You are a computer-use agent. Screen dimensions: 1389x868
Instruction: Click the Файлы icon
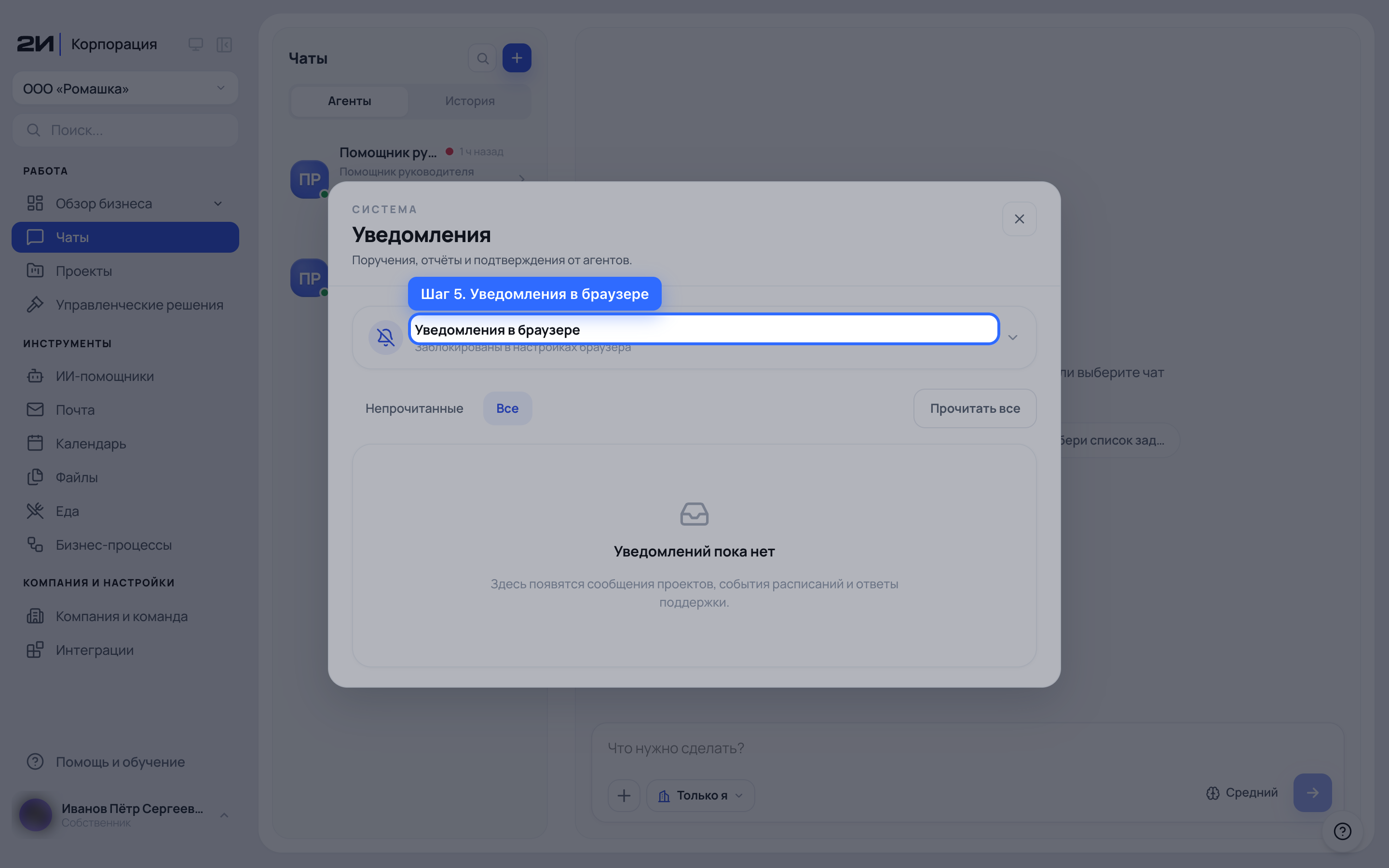35,477
